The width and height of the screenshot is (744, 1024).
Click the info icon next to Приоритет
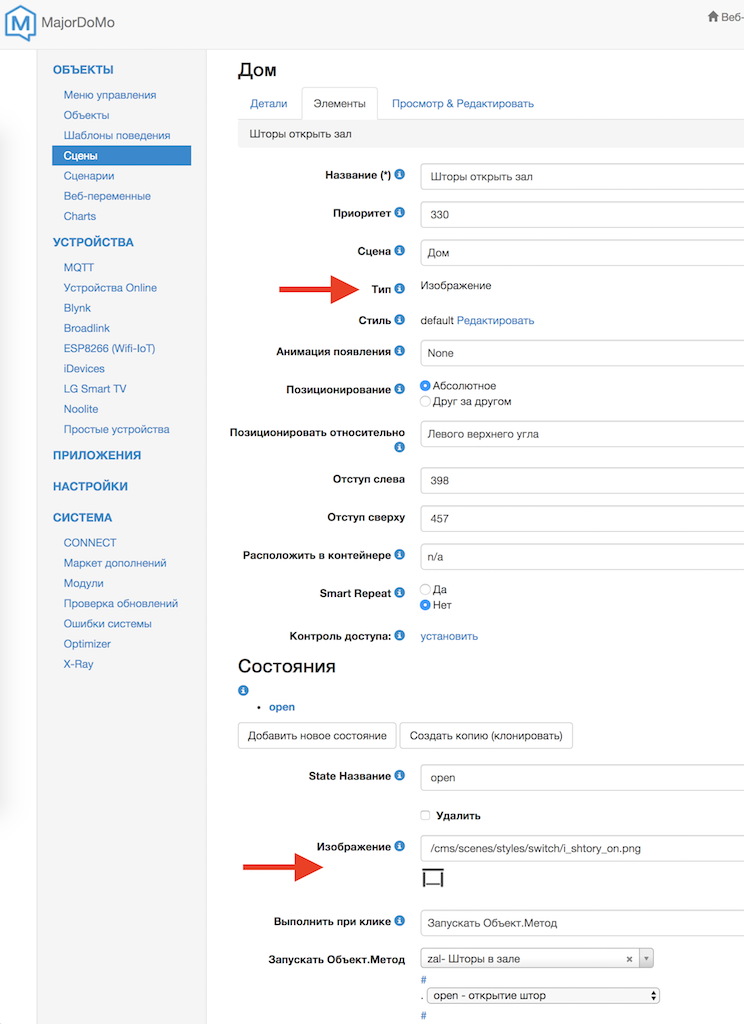pyautogui.click(x=400, y=213)
